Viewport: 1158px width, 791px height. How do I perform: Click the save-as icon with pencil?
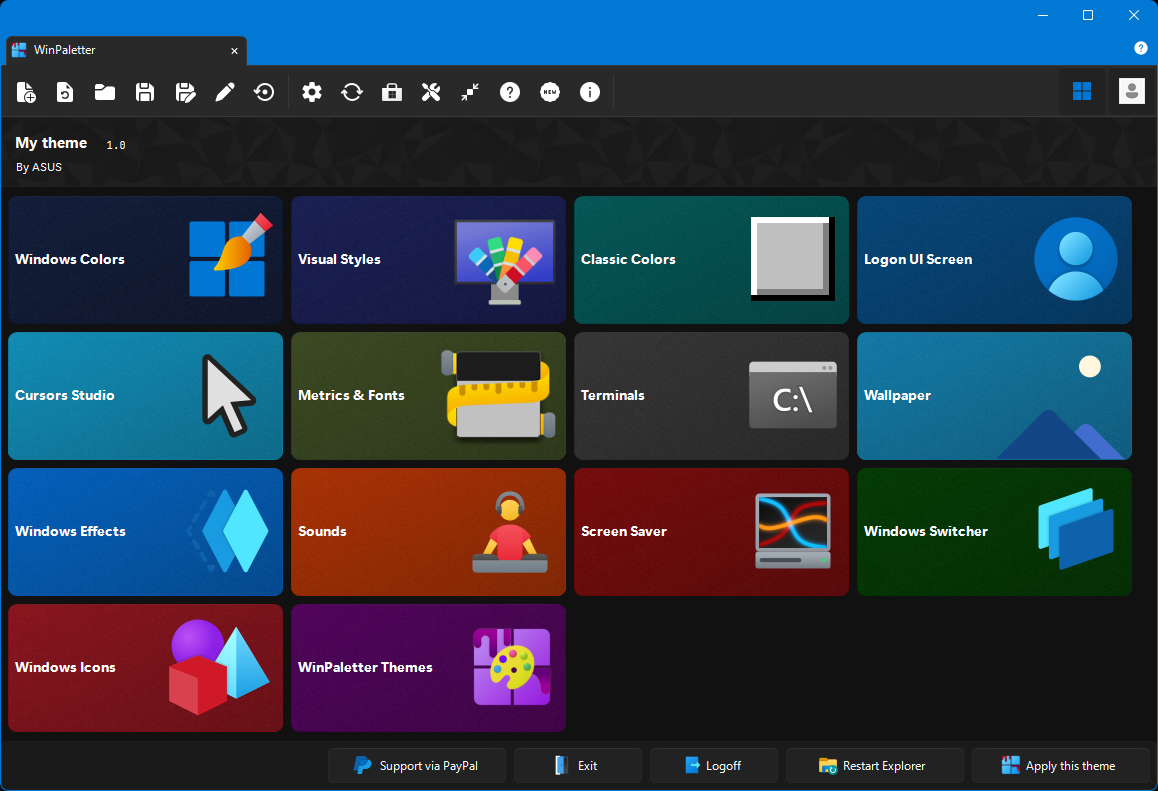click(185, 93)
